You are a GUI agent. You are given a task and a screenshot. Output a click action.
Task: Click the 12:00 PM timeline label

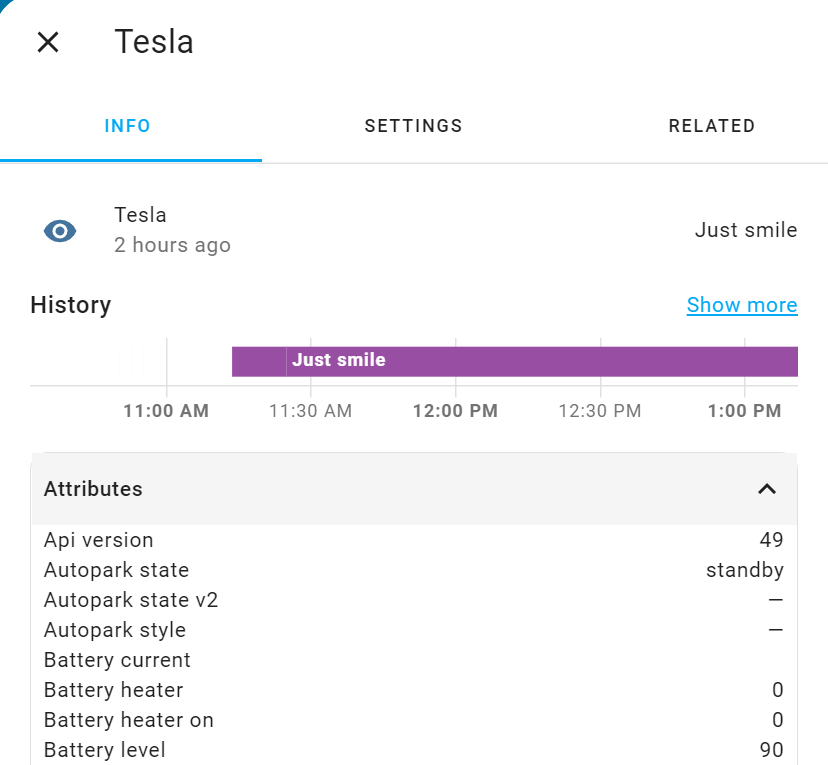[456, 410]
